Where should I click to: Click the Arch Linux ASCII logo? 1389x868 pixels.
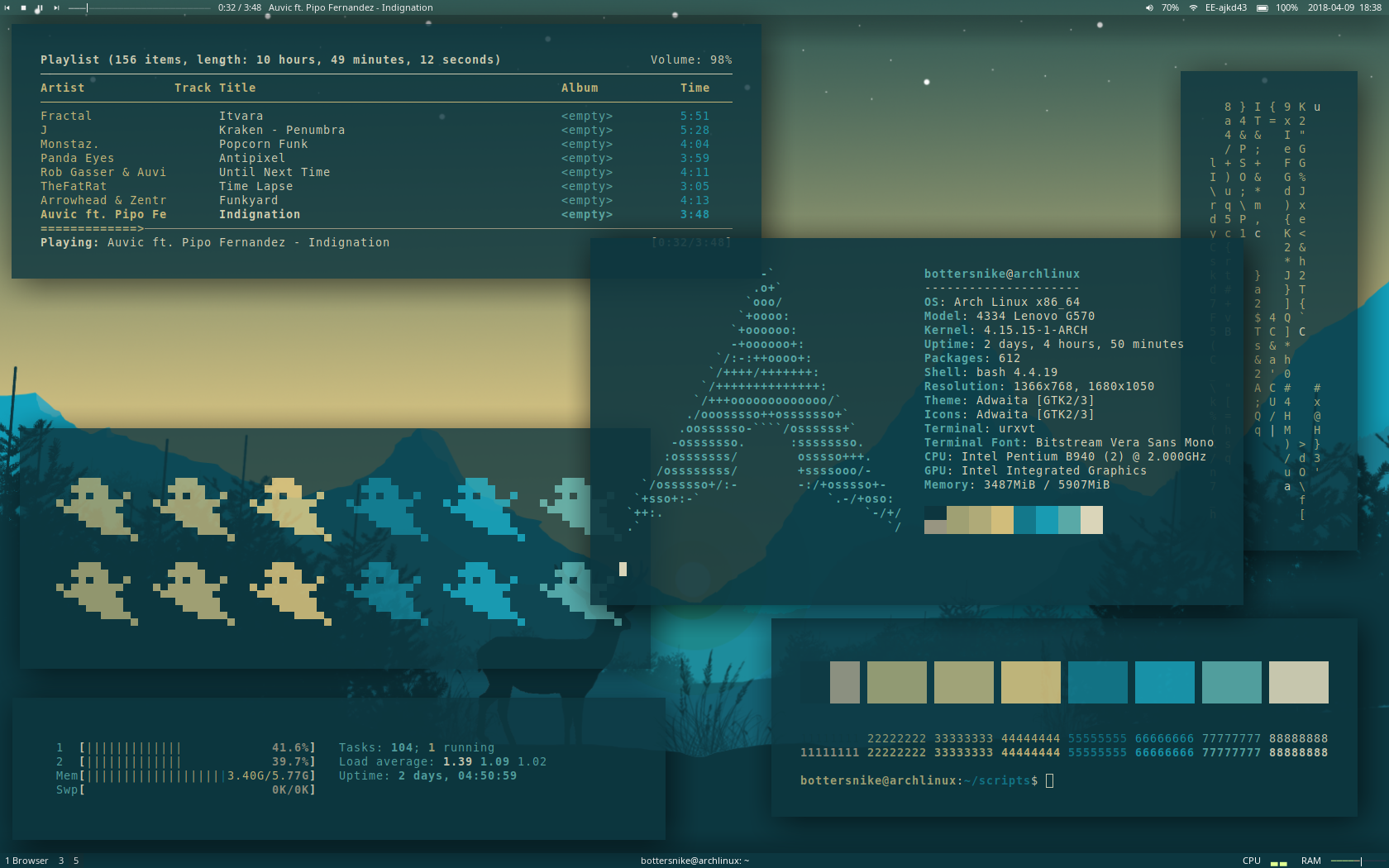tap(765, 399)
